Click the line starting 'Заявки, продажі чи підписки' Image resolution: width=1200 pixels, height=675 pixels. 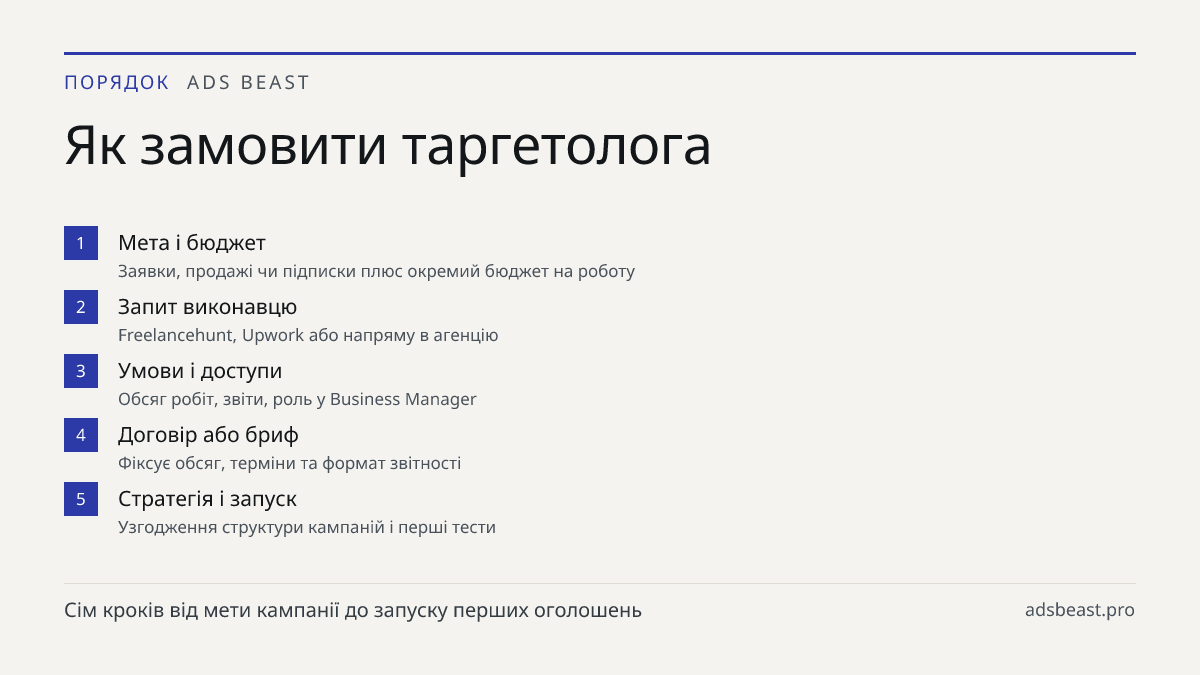click(x=377, y=271)
